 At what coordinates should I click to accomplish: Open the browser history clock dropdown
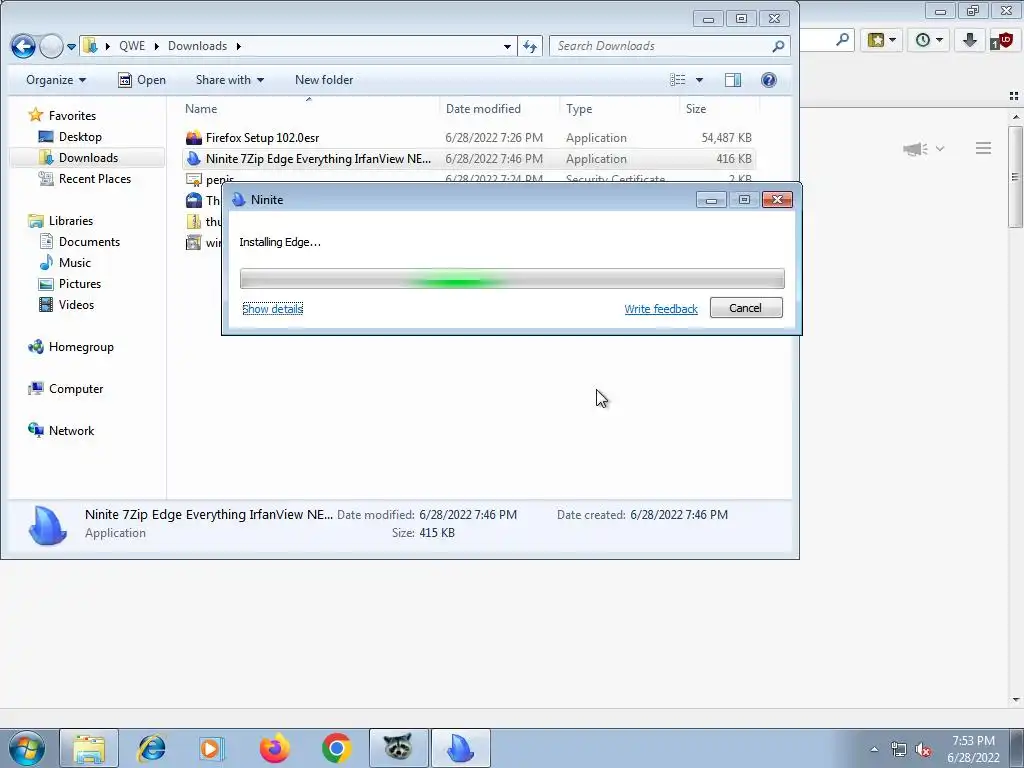pyautogui.click(x=929, y=40)
